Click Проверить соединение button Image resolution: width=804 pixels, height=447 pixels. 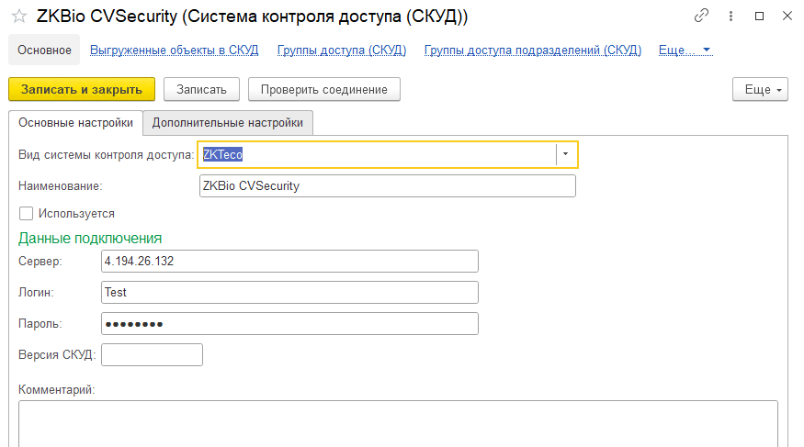[324, 89]
